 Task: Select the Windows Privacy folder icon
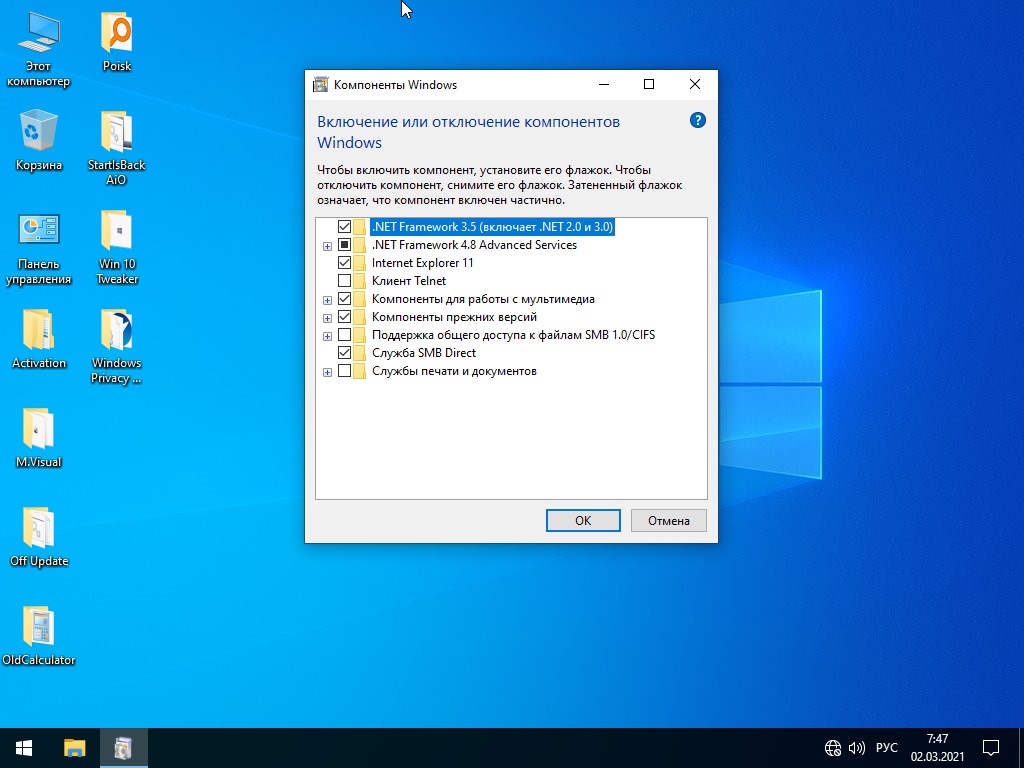116,347
